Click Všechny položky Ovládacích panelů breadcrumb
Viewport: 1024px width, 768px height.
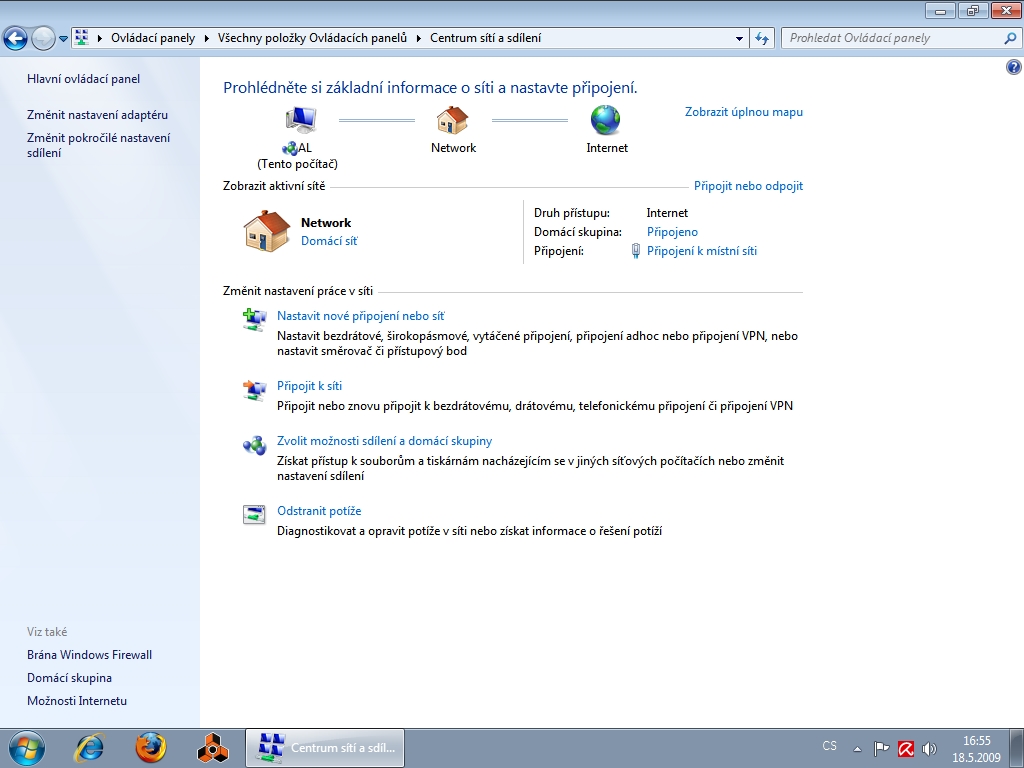[312, 38]
